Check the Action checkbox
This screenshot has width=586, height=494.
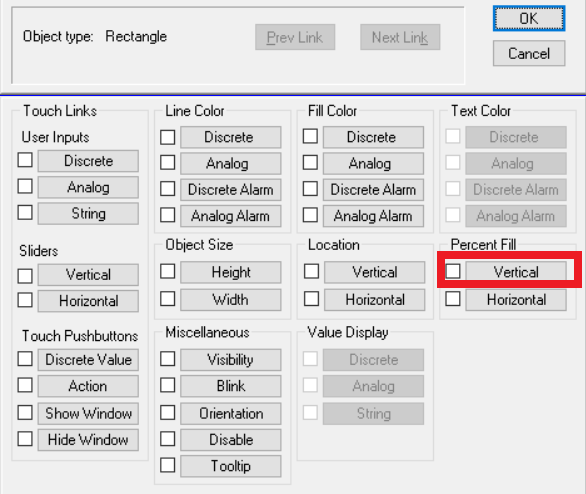(25, 385)
